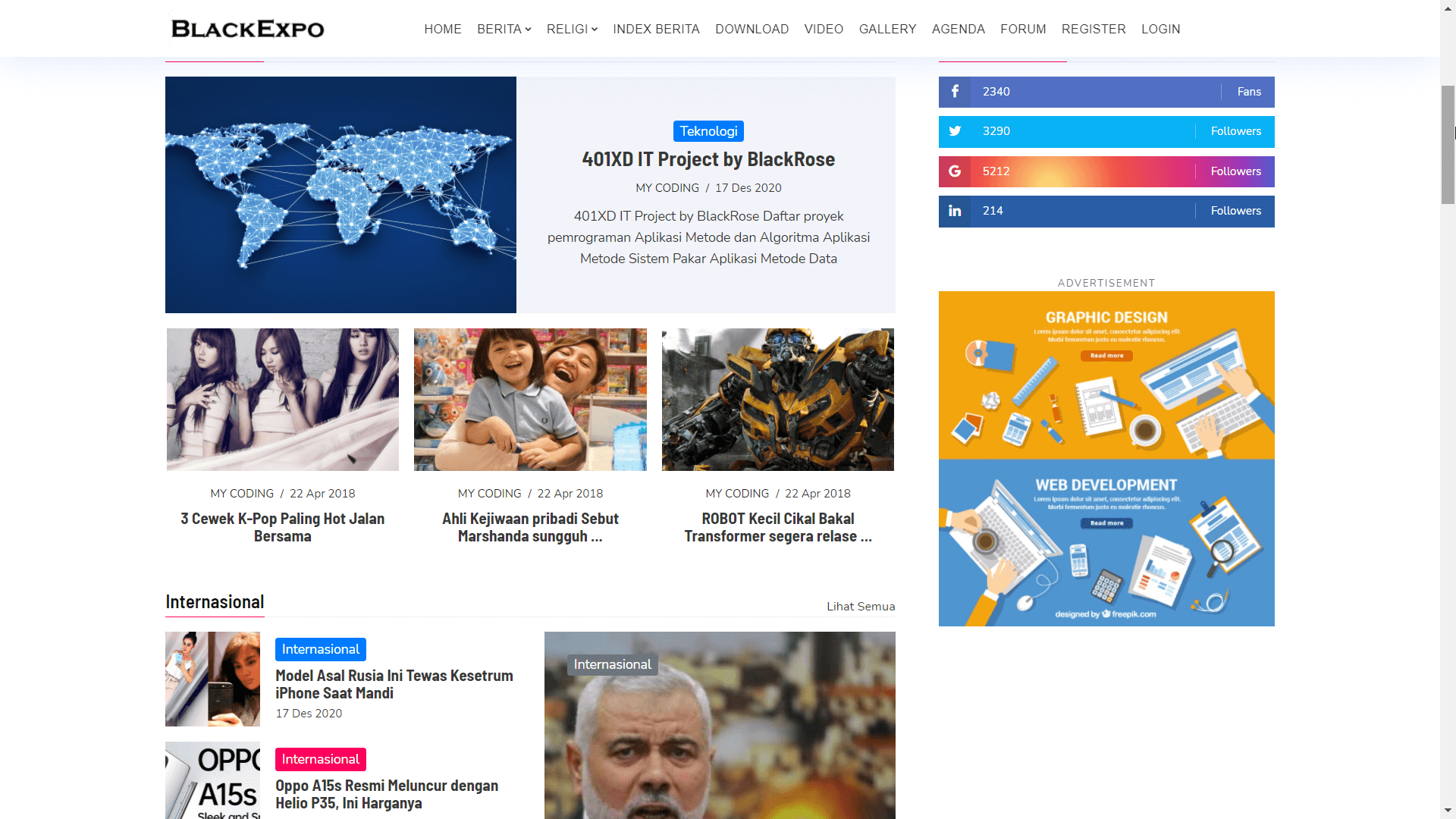Open the K-Pop article thumbnail
Viewport: 1456px width, 819px height.
pos(283,400)
